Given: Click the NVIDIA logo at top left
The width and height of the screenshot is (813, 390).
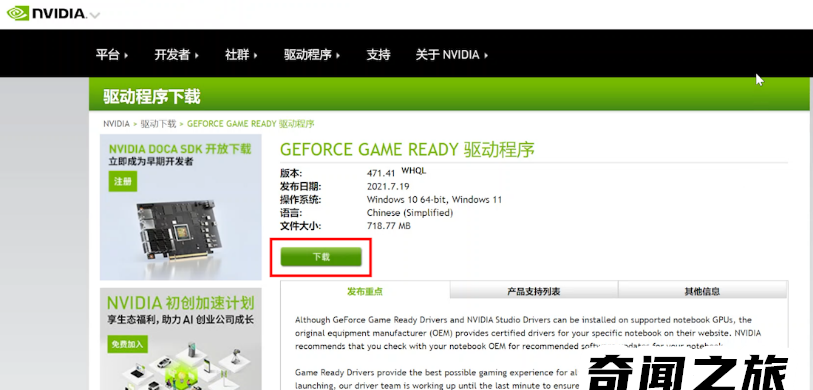Looking at the screenshot, I should (45, 12).
